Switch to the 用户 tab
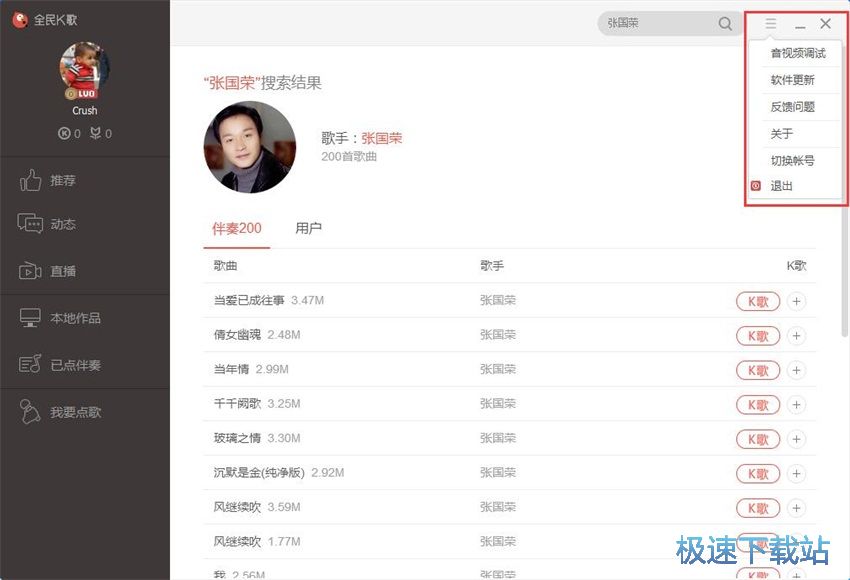Image resolution: width=850 pixels, height=580 pixels. (308, 228)
